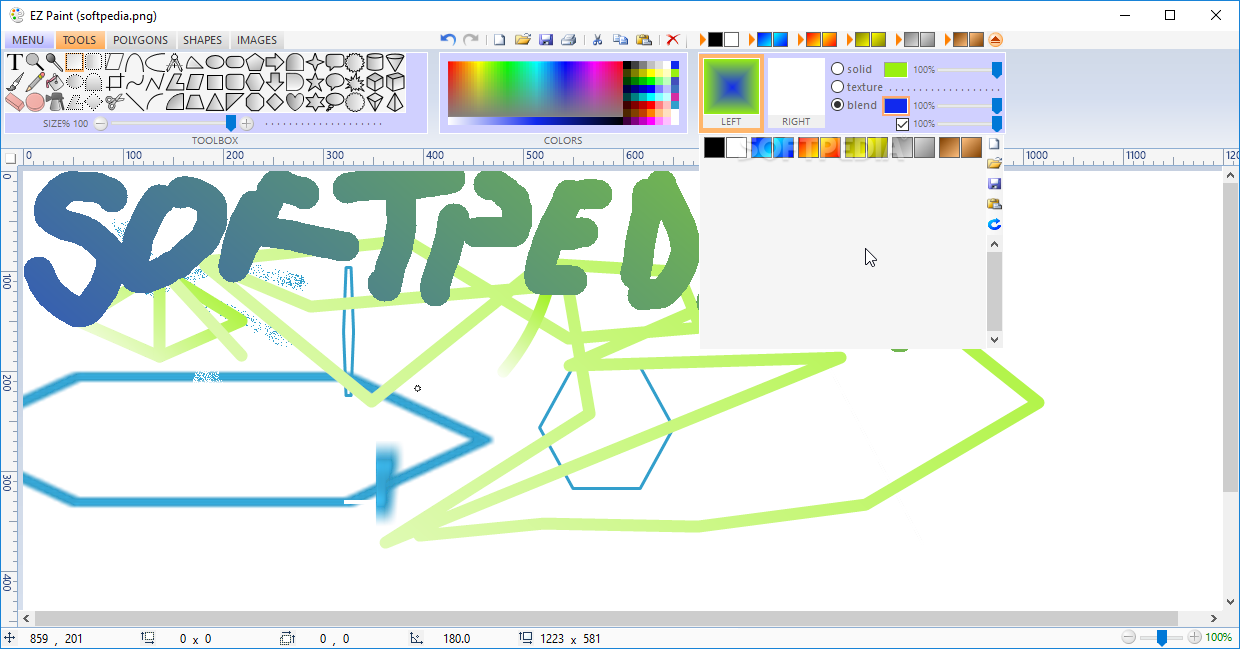The width and height of the screenshot is (1240, 649).
Task: Open the MENU tab
Action: [x=28, y=40]
